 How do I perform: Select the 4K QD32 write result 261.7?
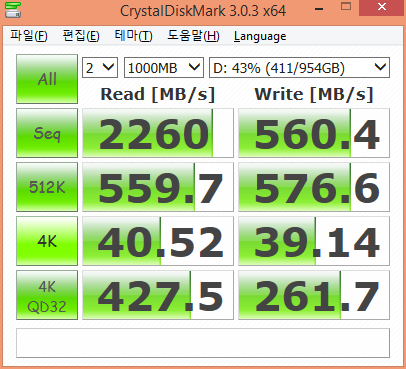click(x=314, y=295)
